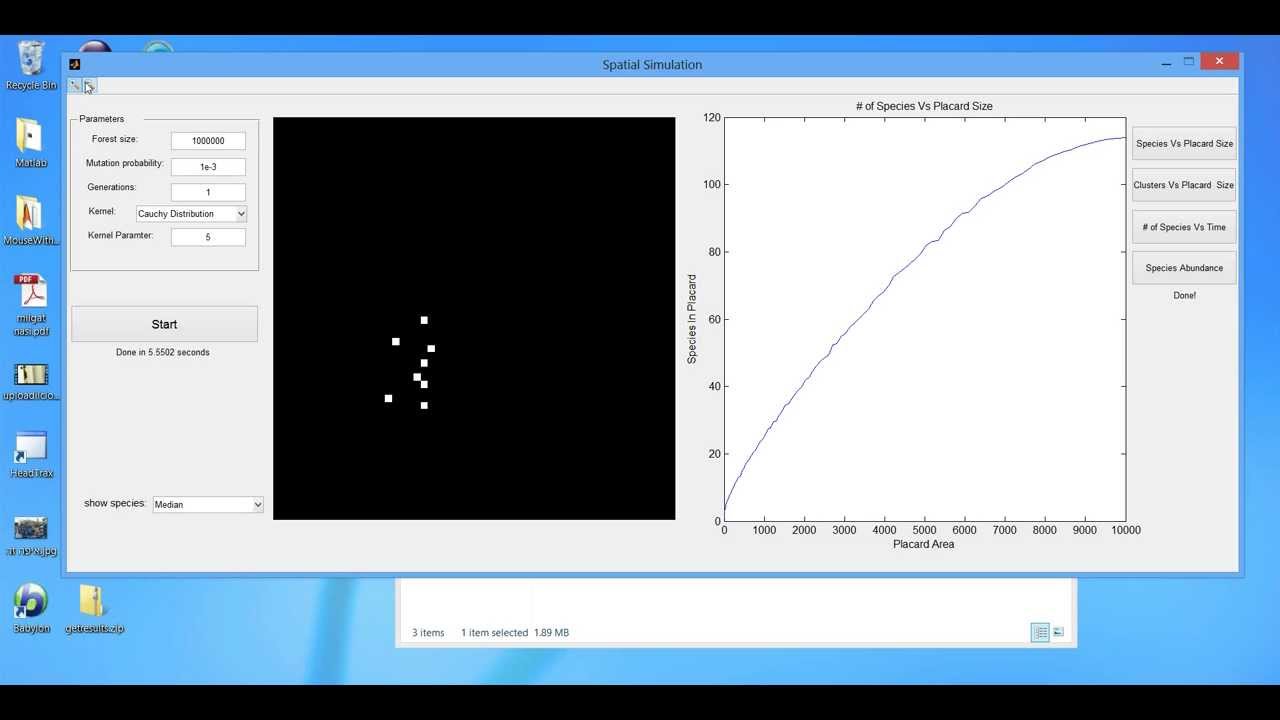Open the Kernel Cauchy Distribution dropdown

(x=191, y=214)
